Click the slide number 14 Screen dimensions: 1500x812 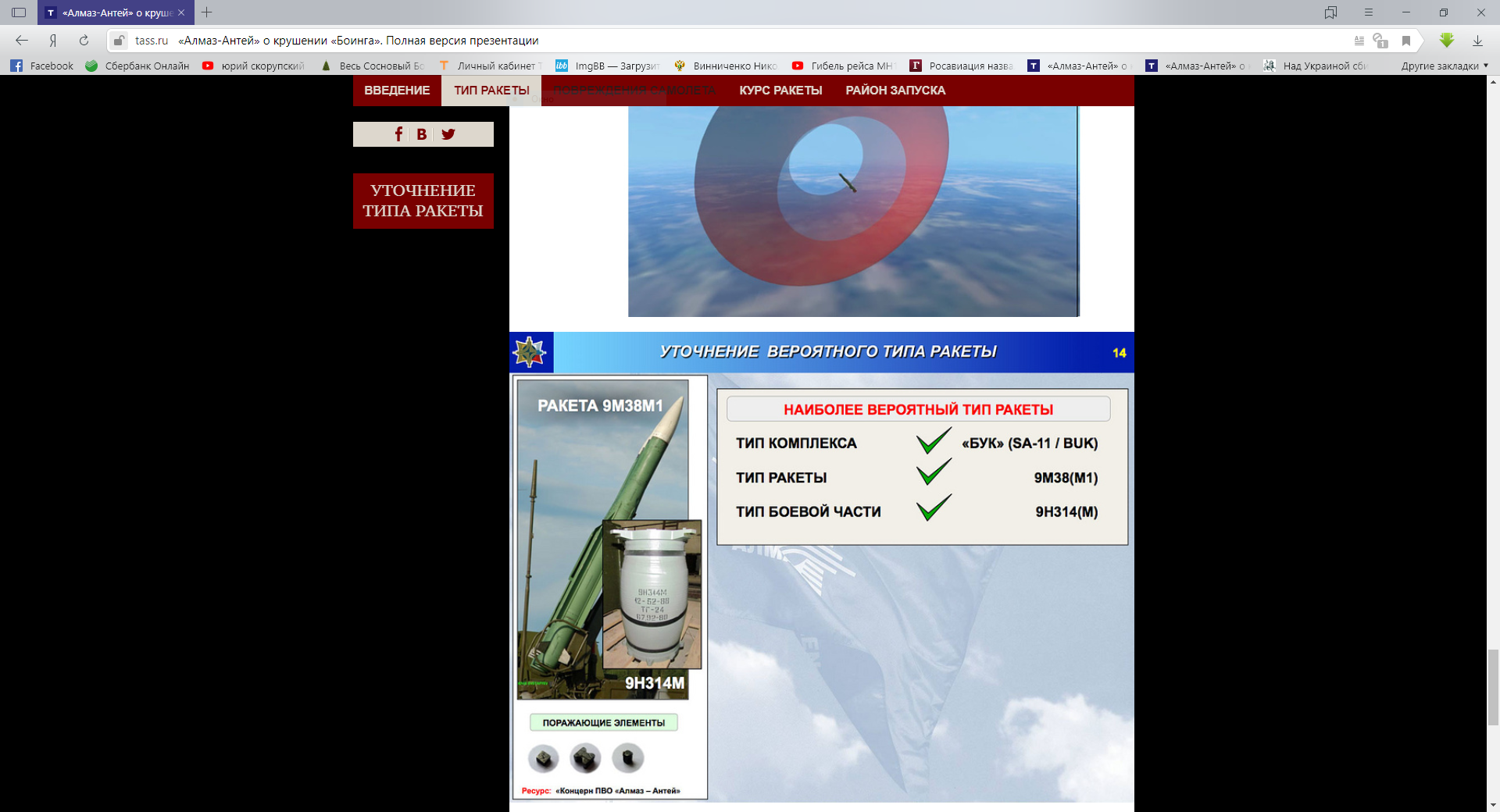(1119, 353)
